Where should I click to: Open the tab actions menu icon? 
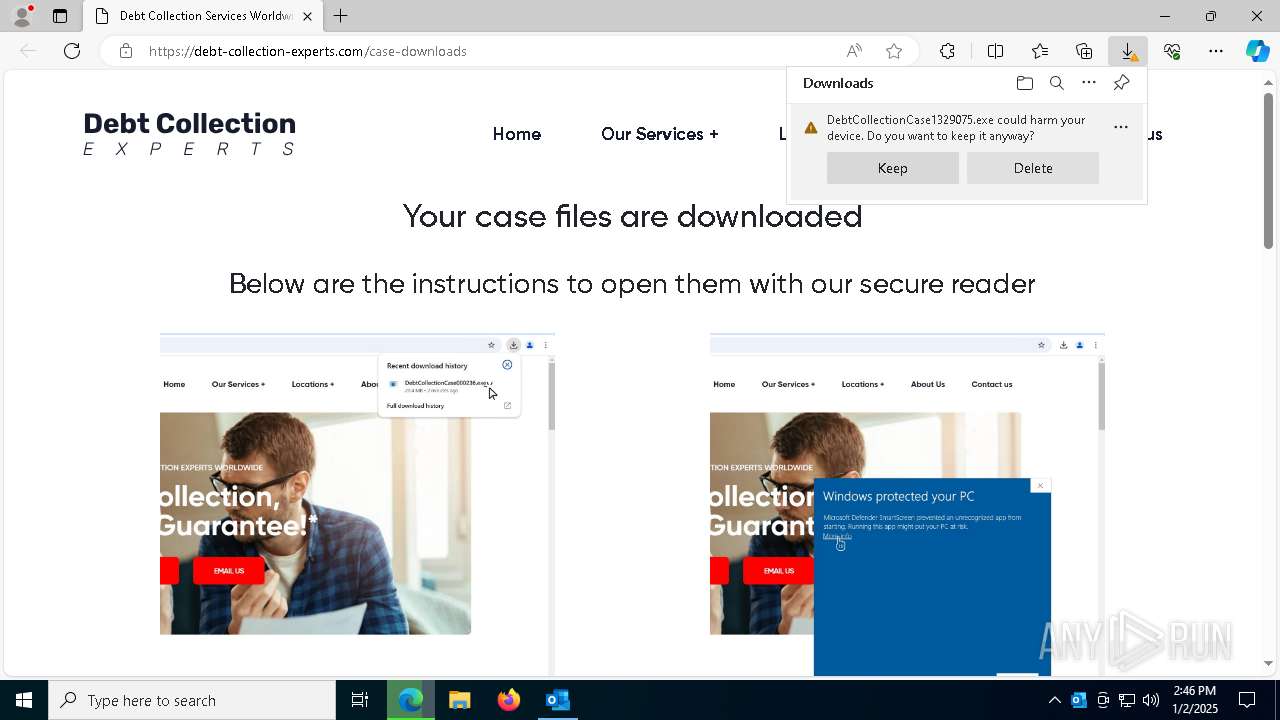click(60, 16)
